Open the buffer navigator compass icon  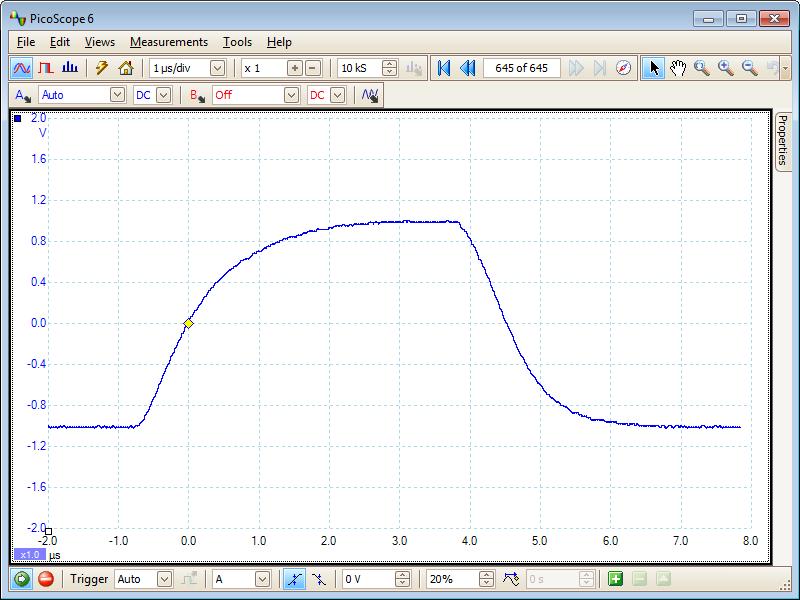pos(623,68)
